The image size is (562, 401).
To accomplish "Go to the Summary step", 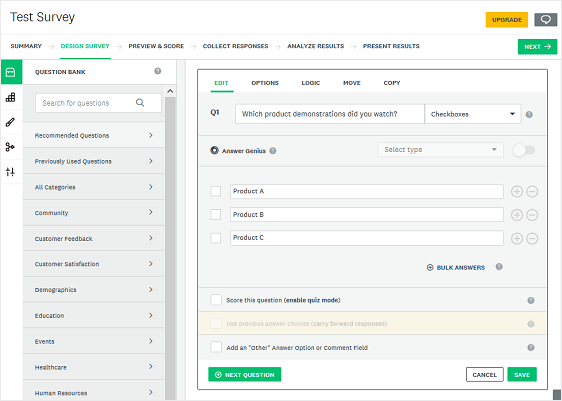I will click(x=26, y=46).
